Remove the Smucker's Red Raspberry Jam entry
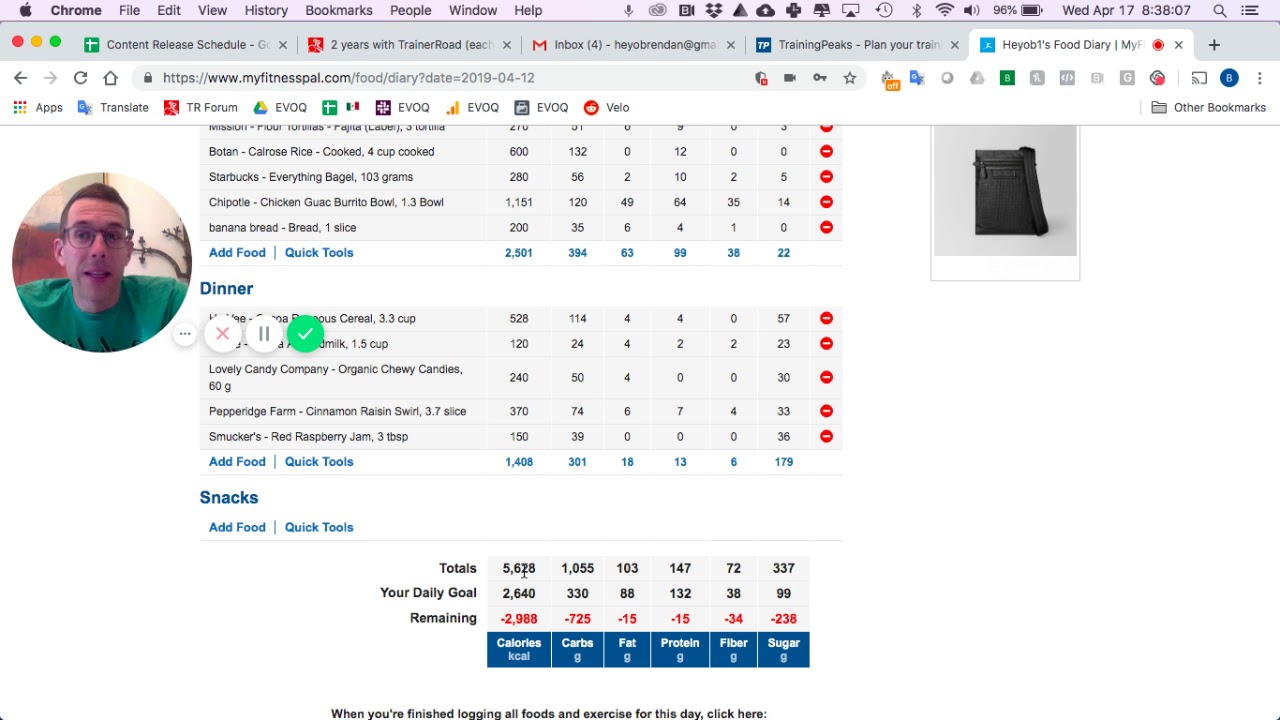This screenshot has height=720, width=1280. pyautogui.click(x=826, y=437)
